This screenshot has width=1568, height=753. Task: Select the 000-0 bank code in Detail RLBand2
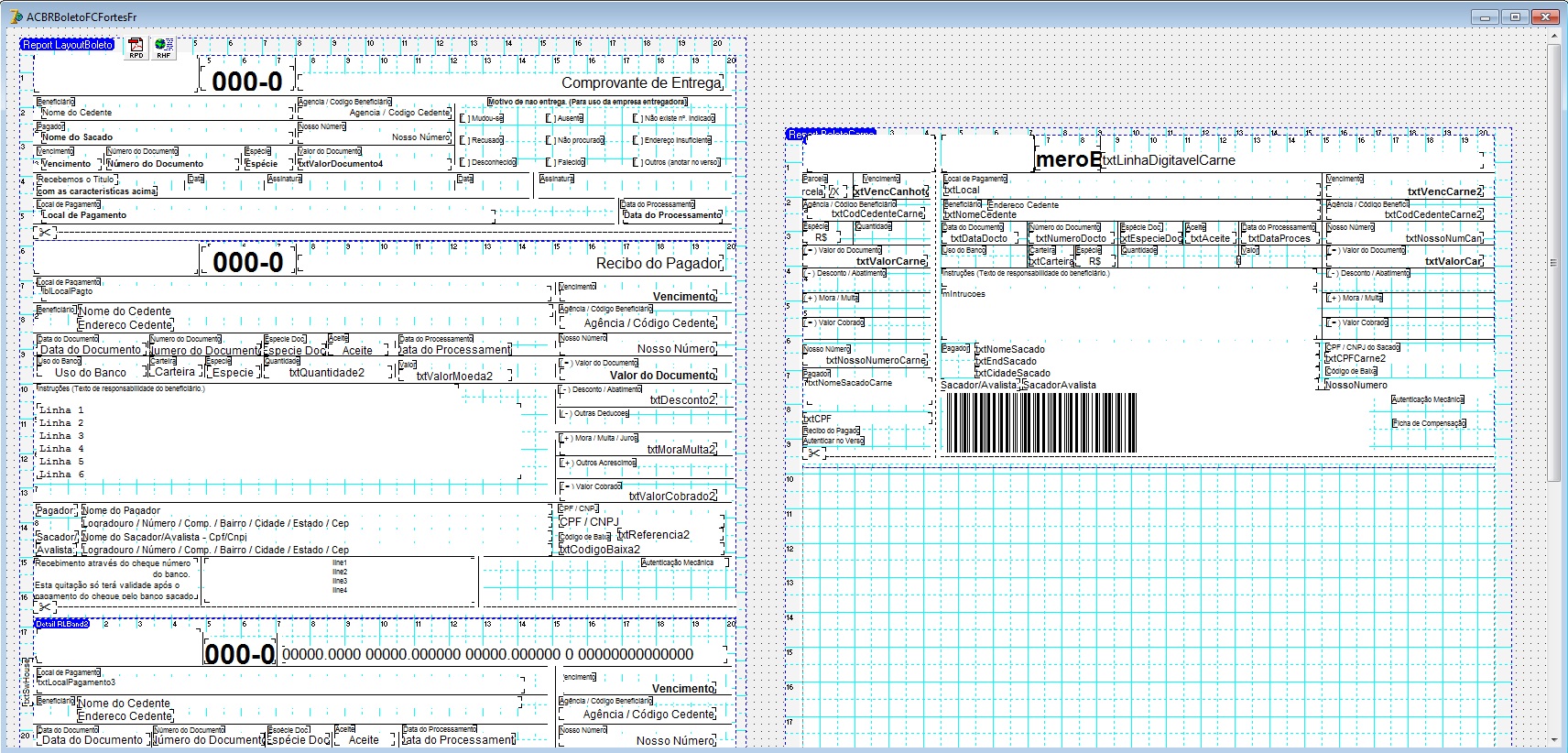click(x=240, y=654)
